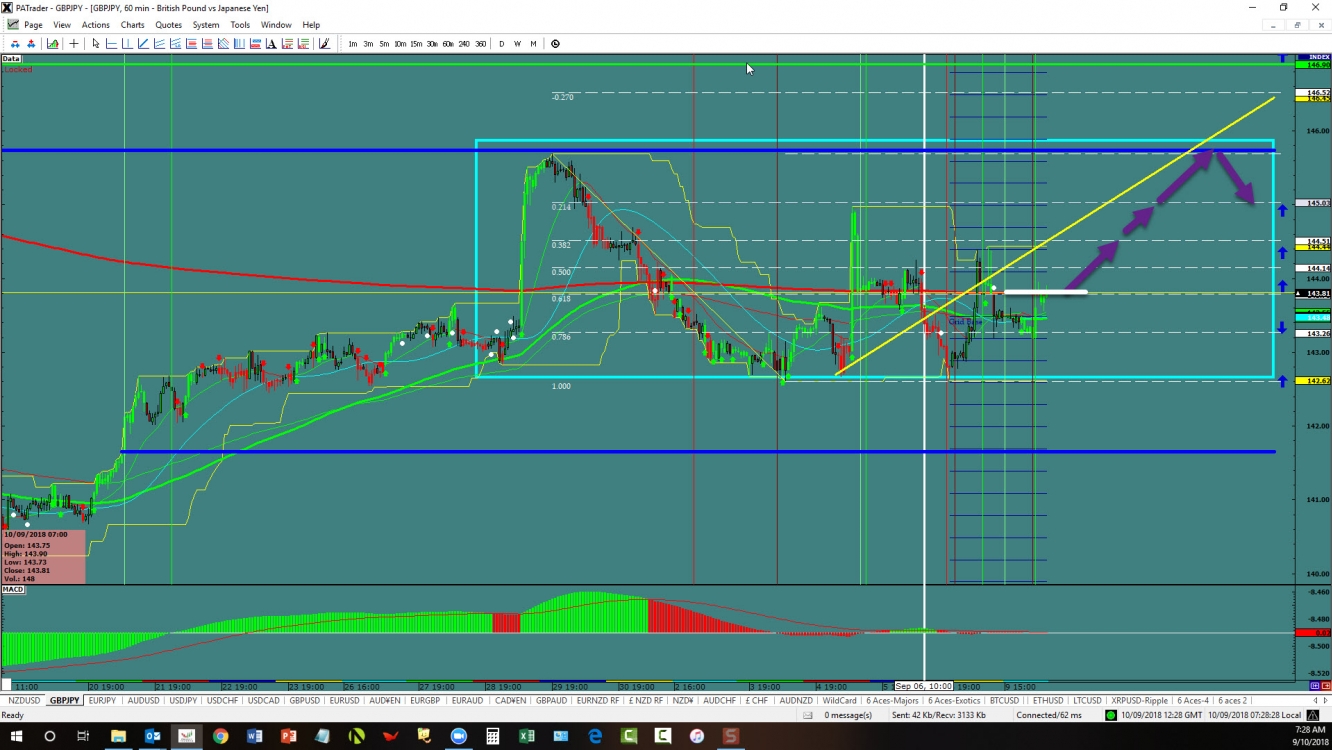Click the green connection status indicator
Screen dimensions: 1332x750
coord(1111,715)
